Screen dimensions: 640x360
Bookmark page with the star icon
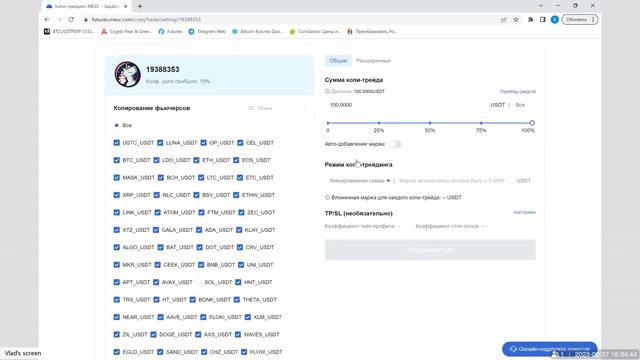(x=516, y=20)
